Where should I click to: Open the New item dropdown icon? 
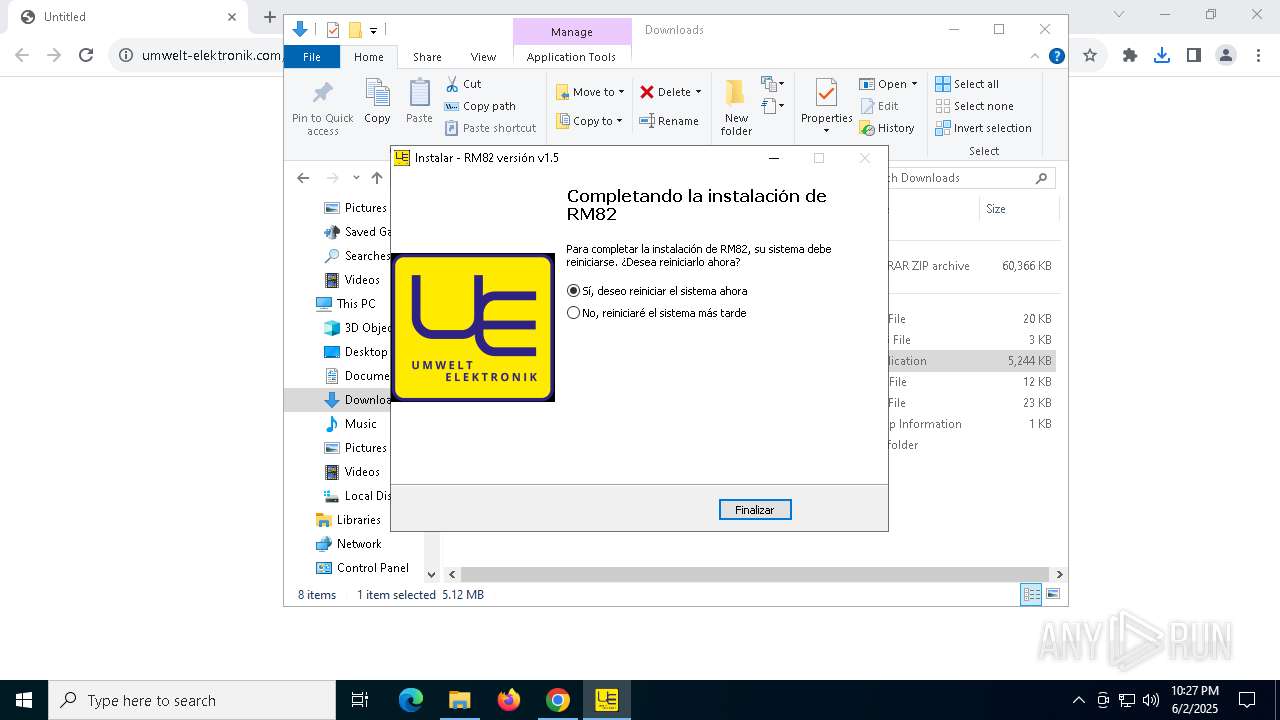(x=772, y=84)
